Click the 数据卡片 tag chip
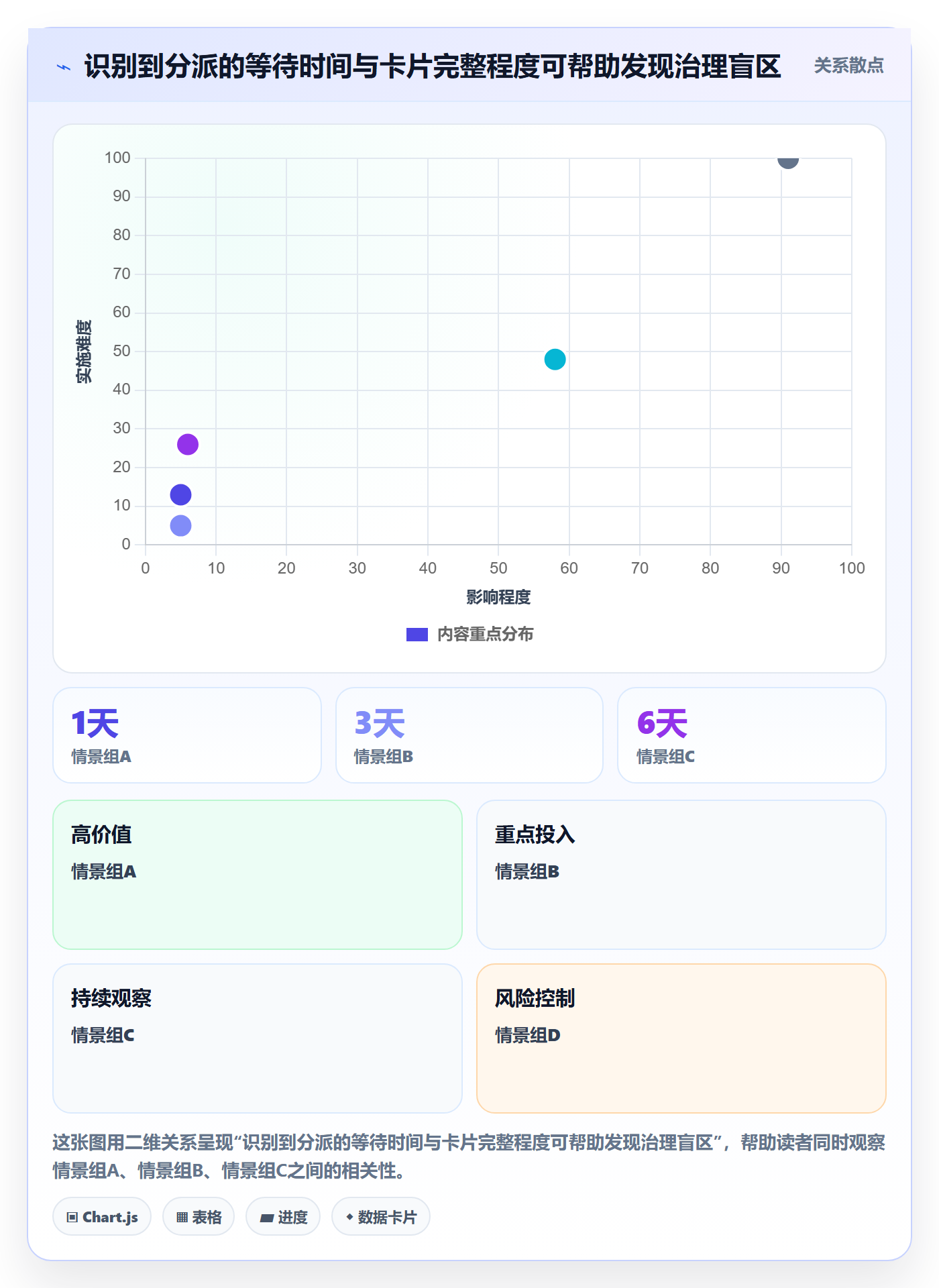 pyautogui.click(x=381, y=1217)
